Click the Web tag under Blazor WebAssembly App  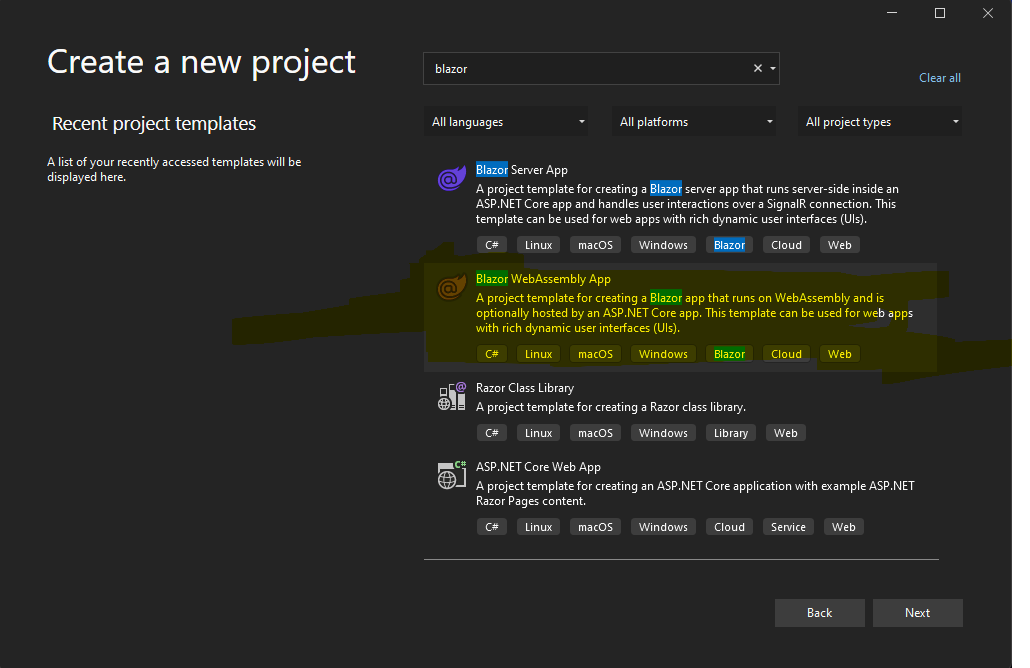coord(840,354)
